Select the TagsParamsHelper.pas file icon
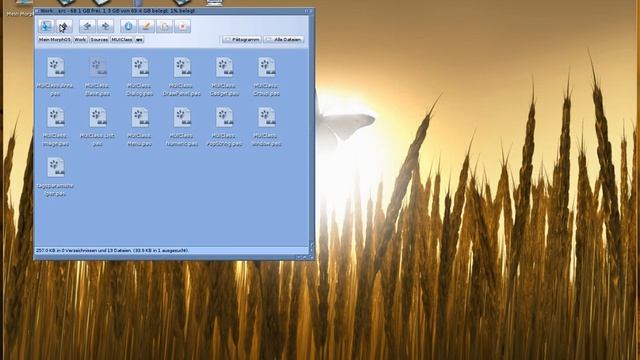 coord(56,167)
